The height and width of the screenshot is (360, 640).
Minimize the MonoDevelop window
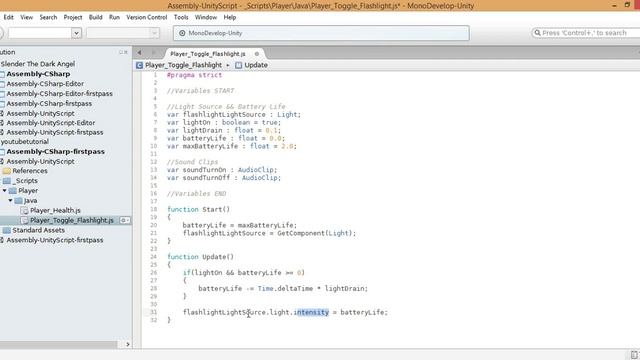click(614, 5)
